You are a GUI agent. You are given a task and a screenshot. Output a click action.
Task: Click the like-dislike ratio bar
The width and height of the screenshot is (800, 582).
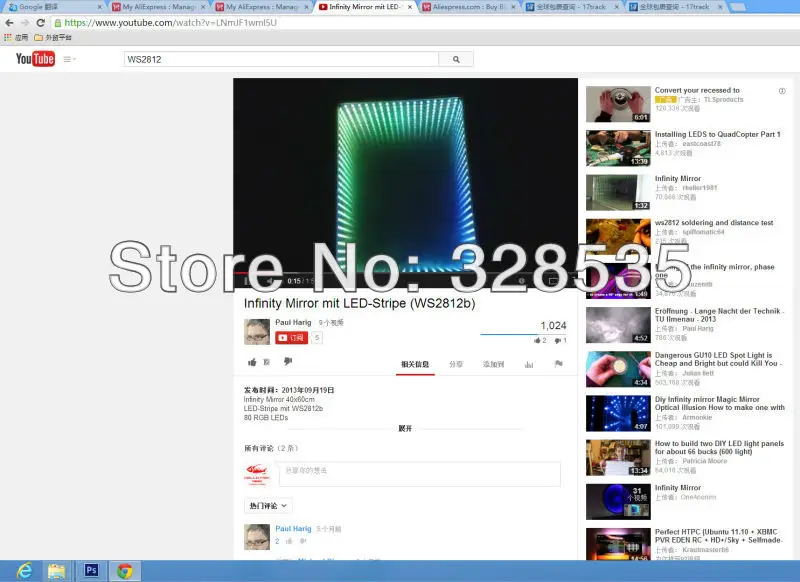tap(523, 335)
